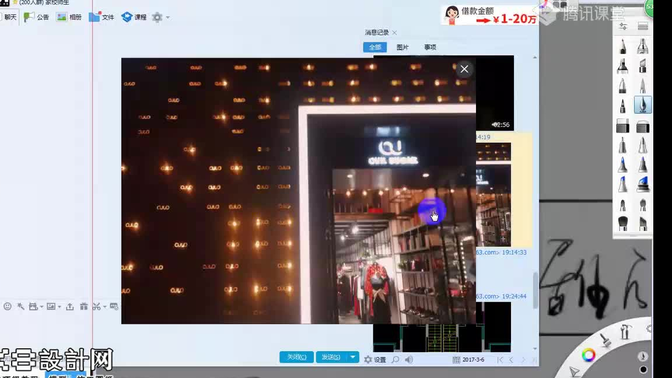Select the blue flat brush in eighth row right

(x=642, y=184)
